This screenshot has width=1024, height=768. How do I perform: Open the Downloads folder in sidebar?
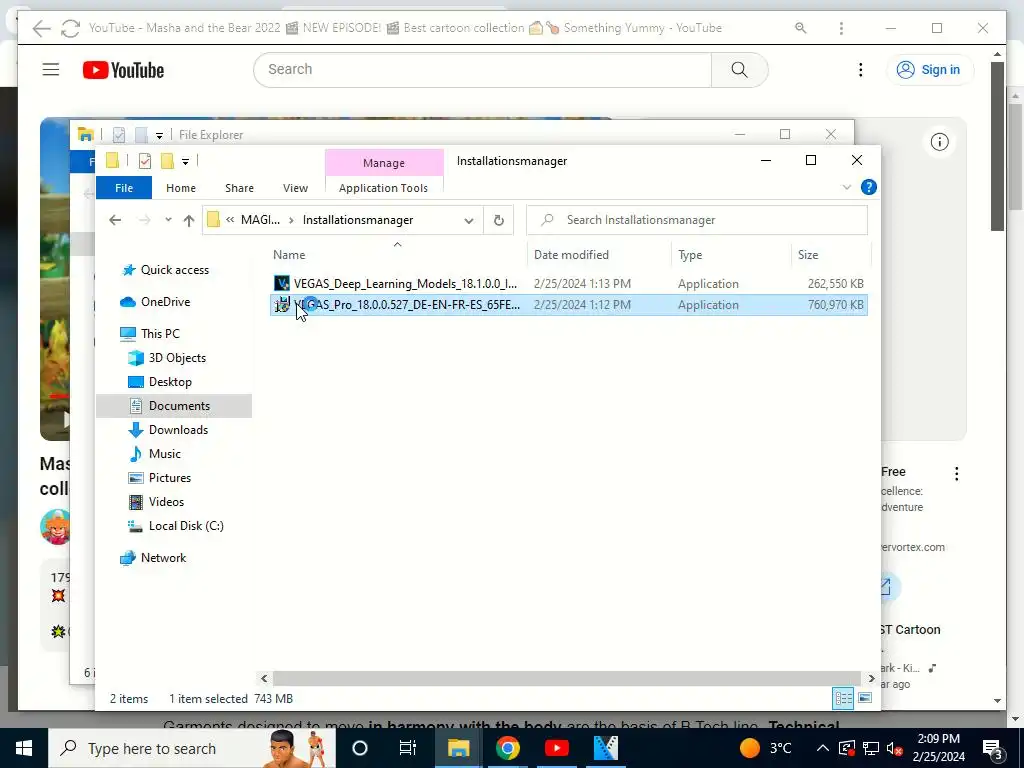coord(178,430)
